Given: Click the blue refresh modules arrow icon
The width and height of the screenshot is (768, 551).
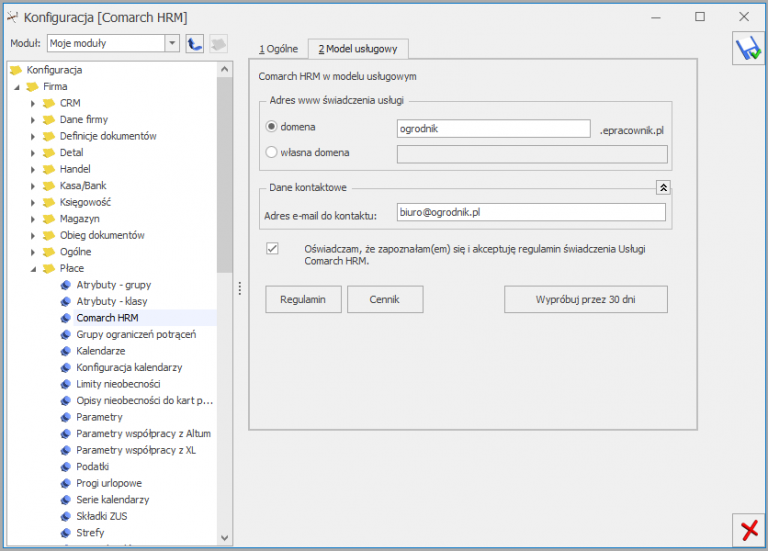Looking at the screenshot, I should point(196,44).
